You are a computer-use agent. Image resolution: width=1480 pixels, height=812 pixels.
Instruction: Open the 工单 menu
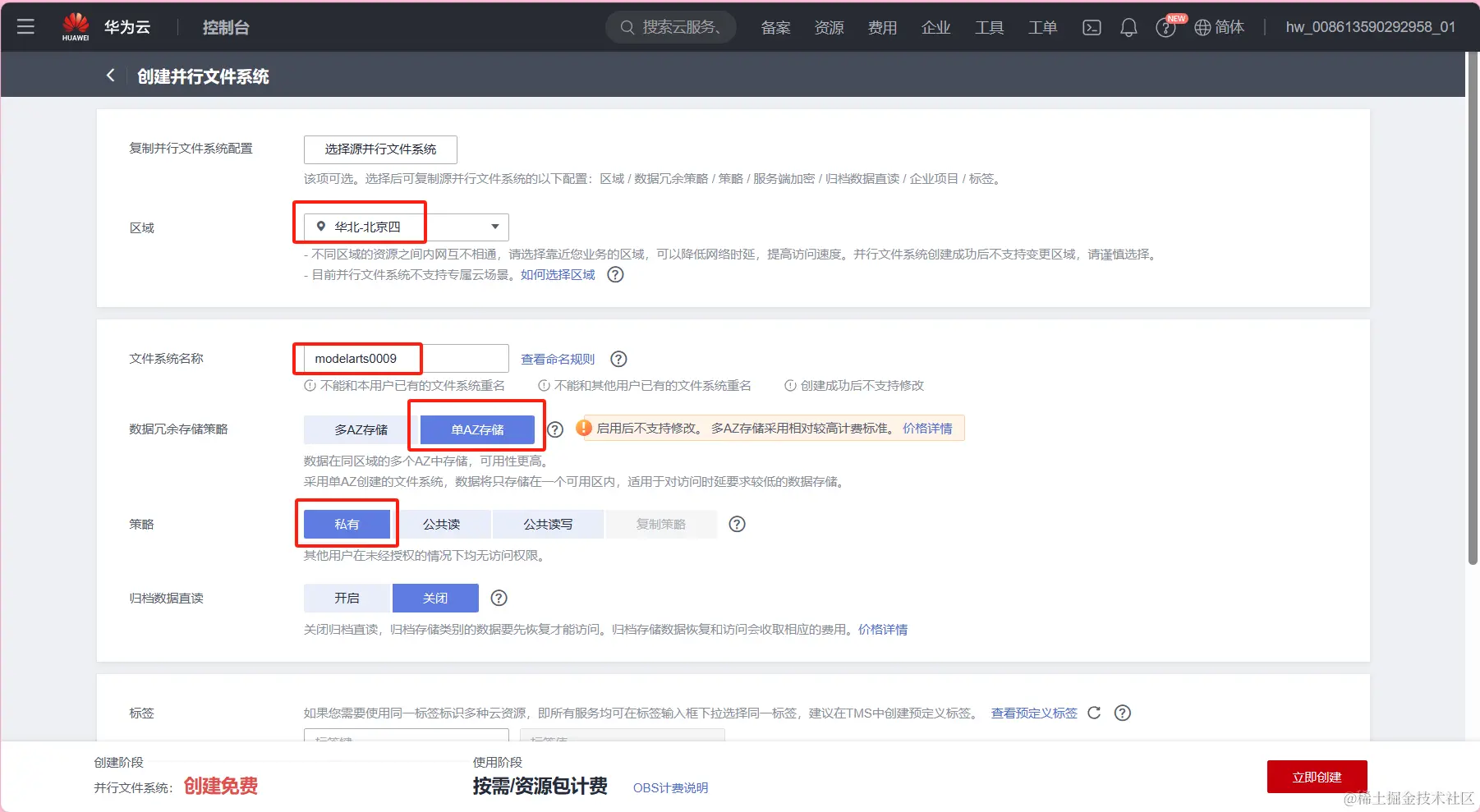(1042, 27)
